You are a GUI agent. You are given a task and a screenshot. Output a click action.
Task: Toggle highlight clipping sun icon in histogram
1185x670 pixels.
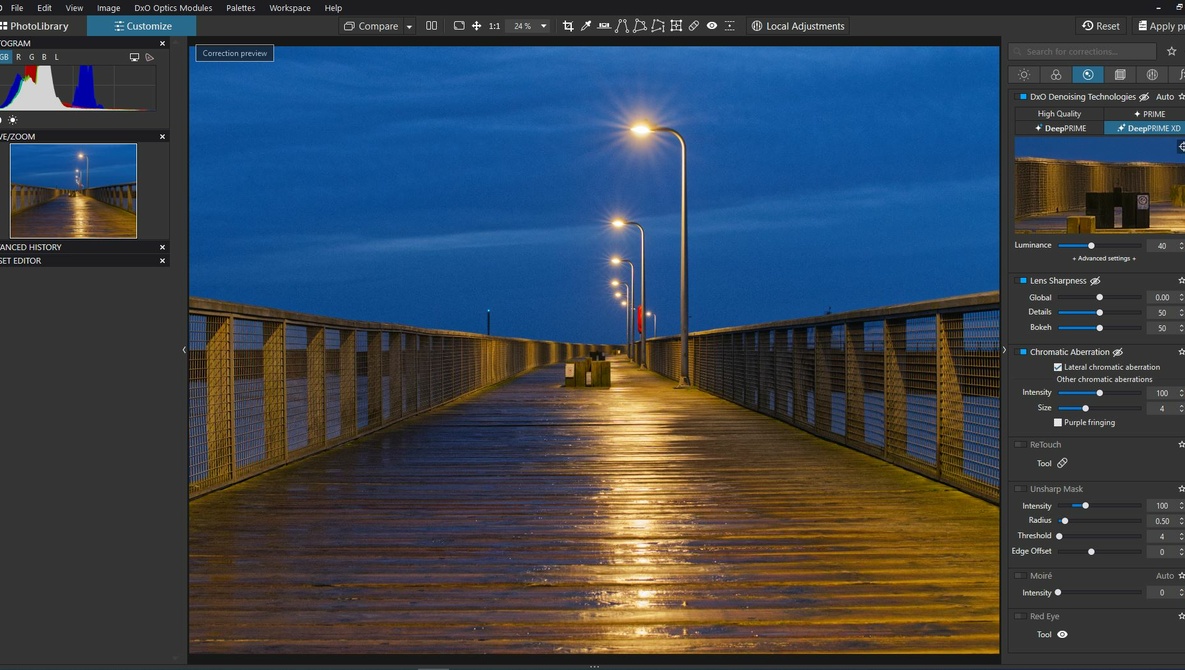[x=13, y=119]
